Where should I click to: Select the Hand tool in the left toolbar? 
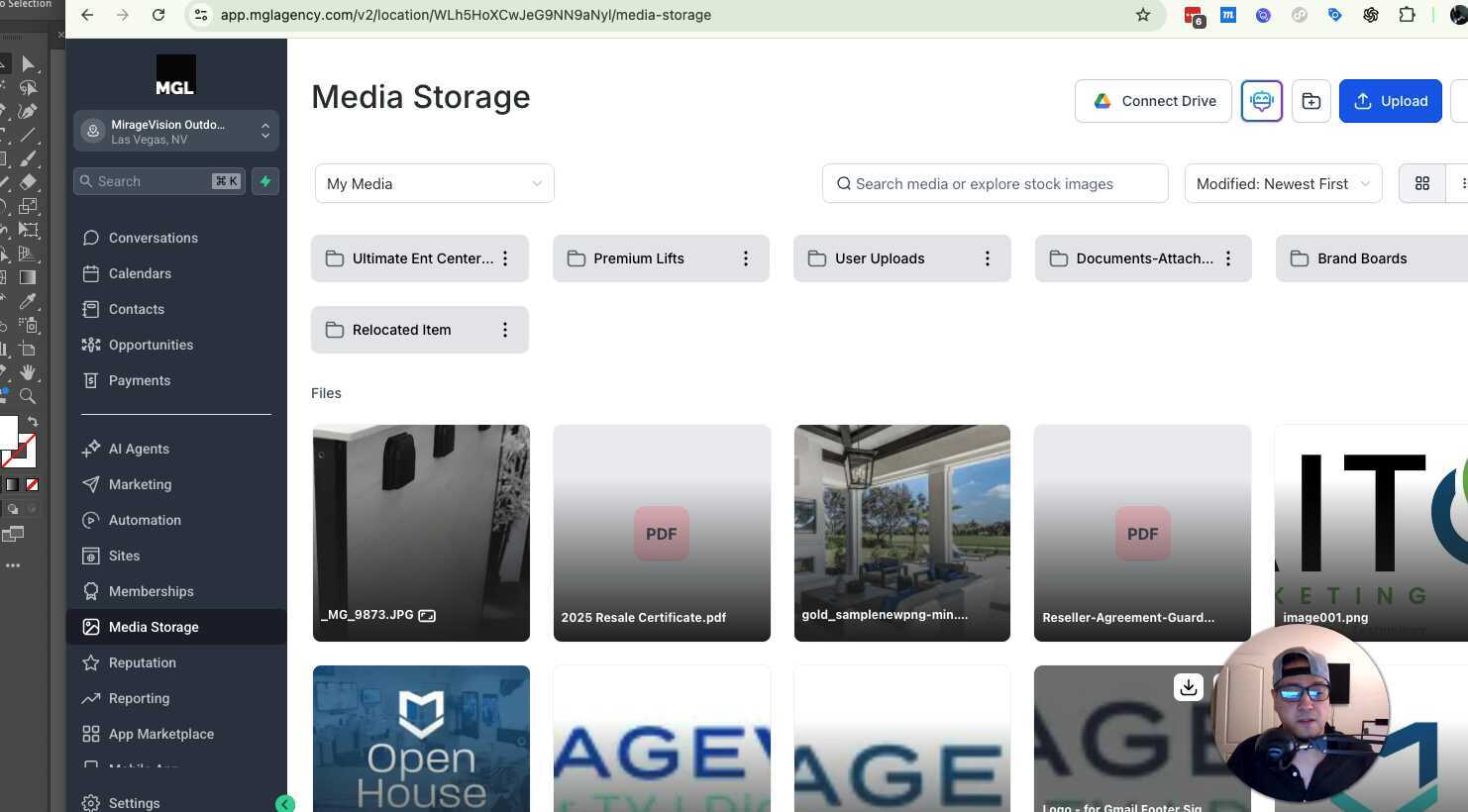(28, 372)
